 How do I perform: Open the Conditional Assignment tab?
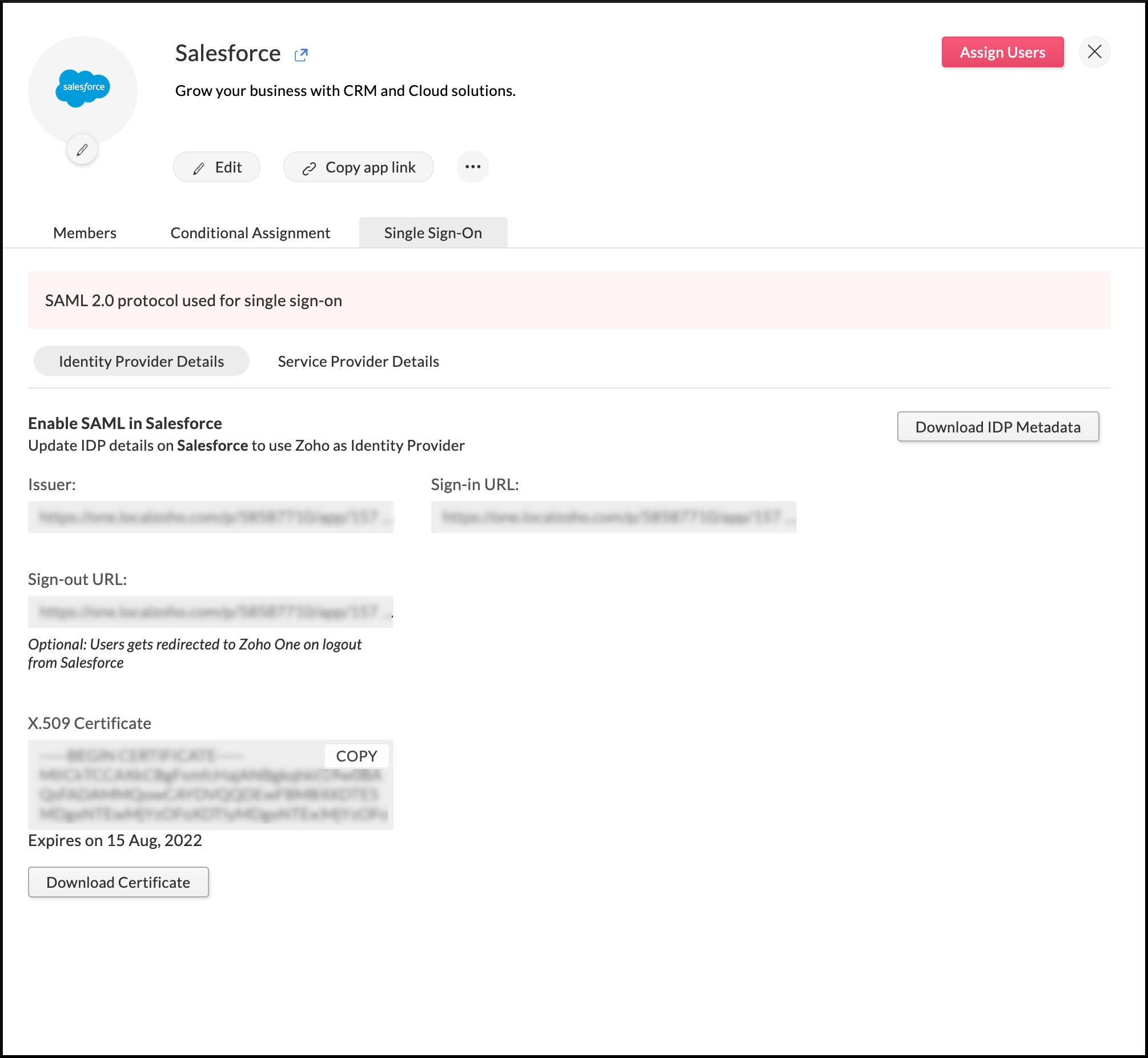point(250,233)
